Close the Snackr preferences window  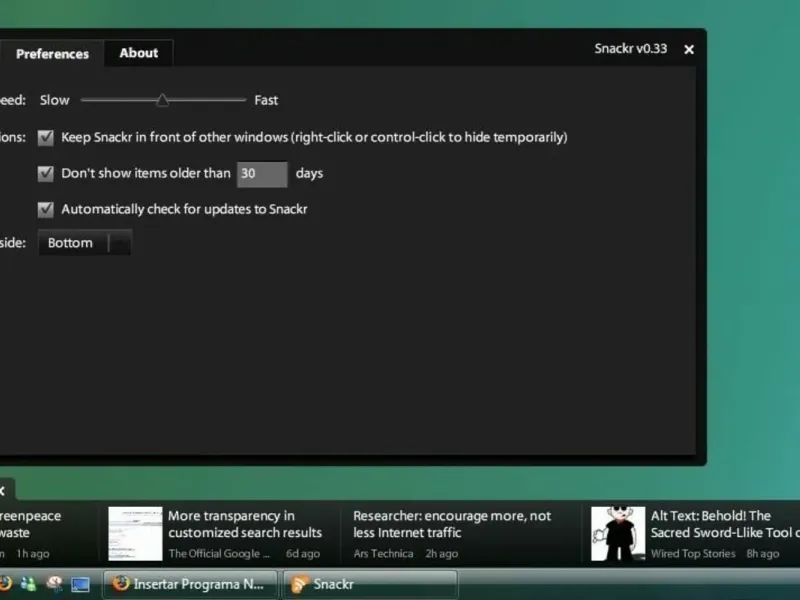(x=689, y=49)
